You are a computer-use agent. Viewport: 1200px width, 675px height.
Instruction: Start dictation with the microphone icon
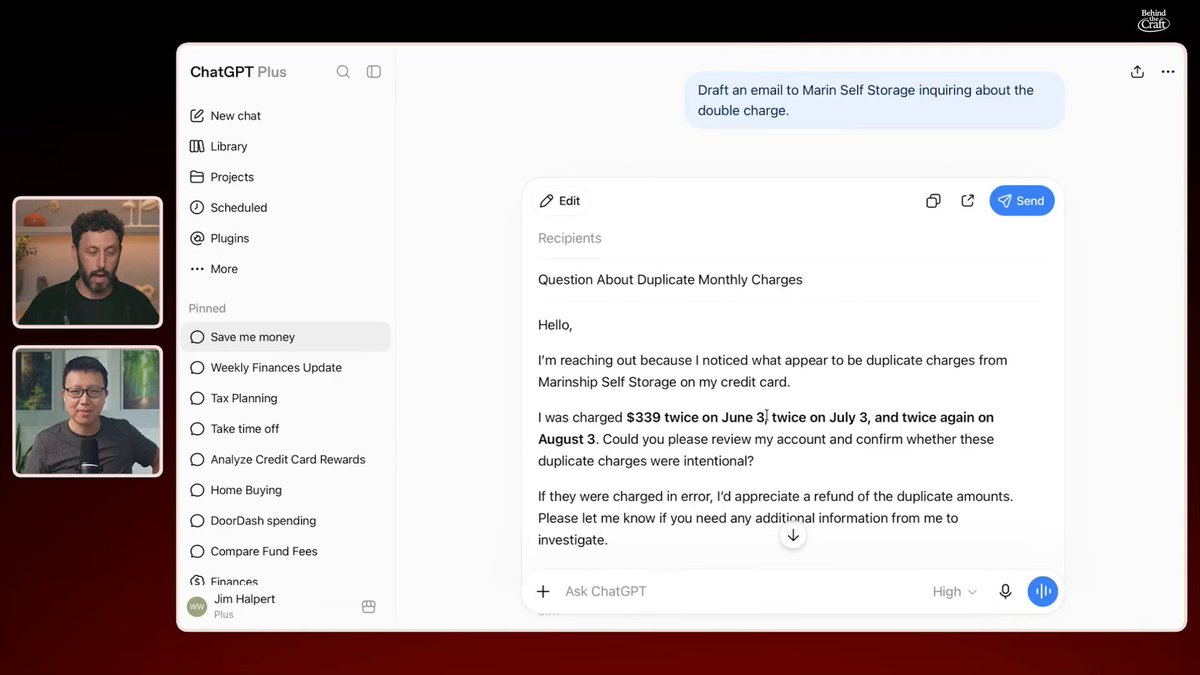coord(1005,592)
